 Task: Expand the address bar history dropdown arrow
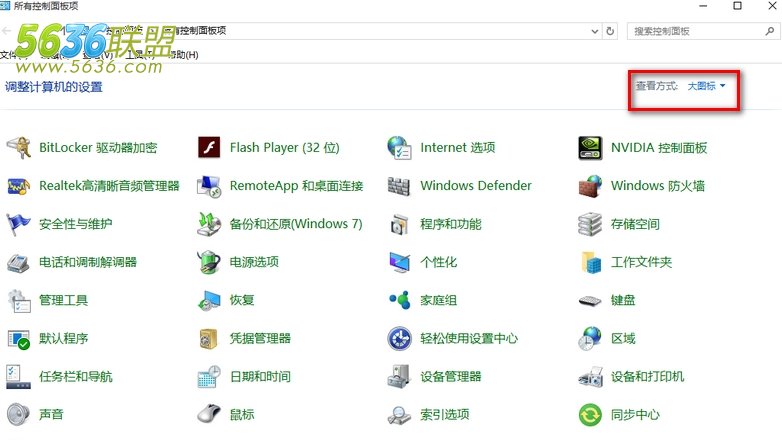pos(594,31)
